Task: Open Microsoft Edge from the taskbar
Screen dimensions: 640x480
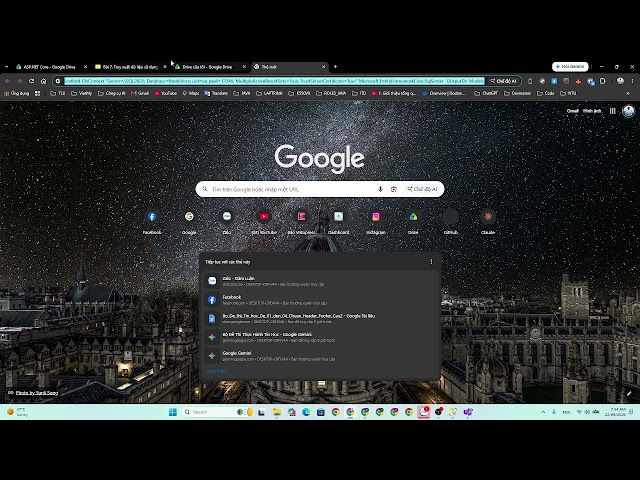Action: point(306,412)
